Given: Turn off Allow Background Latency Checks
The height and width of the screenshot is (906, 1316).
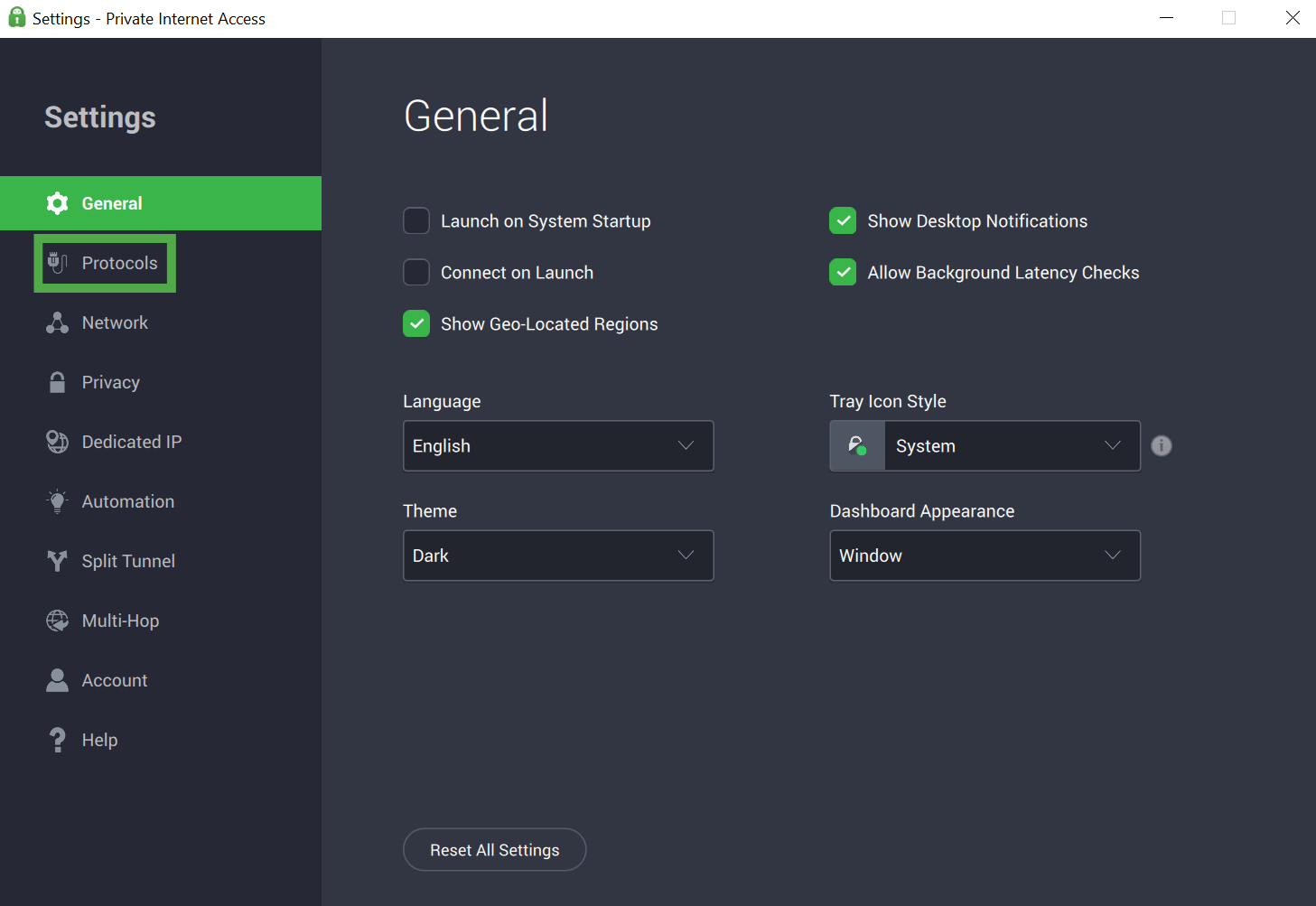Looking at the screenshot, I should point(843,272).
